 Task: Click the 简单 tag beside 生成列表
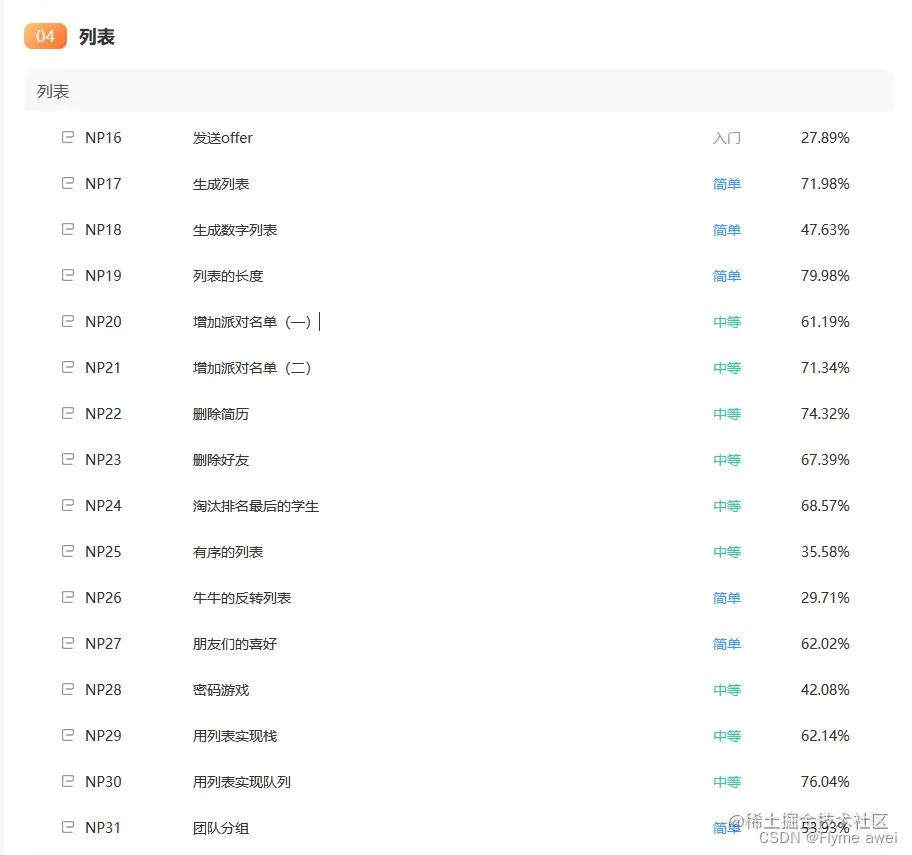point(727,183)
